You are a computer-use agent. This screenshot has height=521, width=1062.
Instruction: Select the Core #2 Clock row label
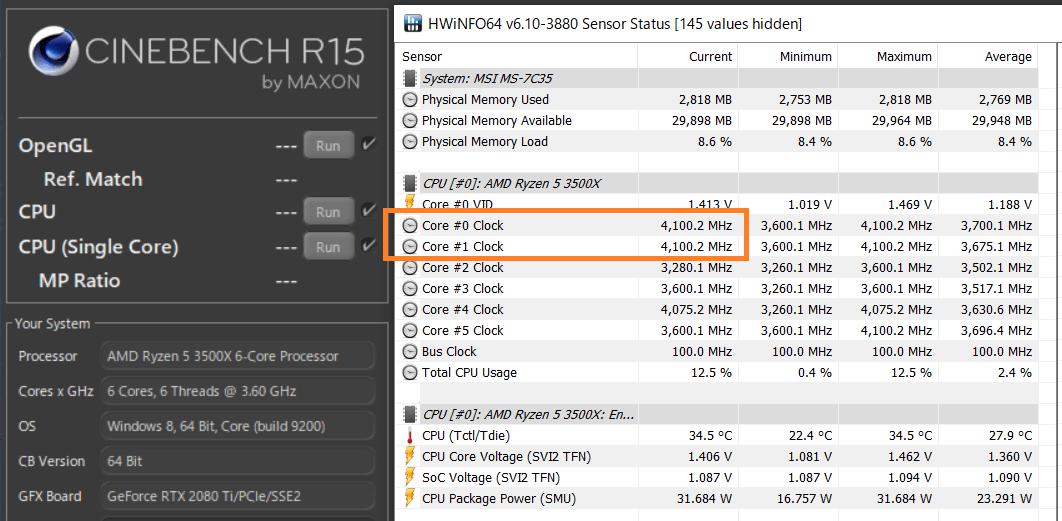463,268
